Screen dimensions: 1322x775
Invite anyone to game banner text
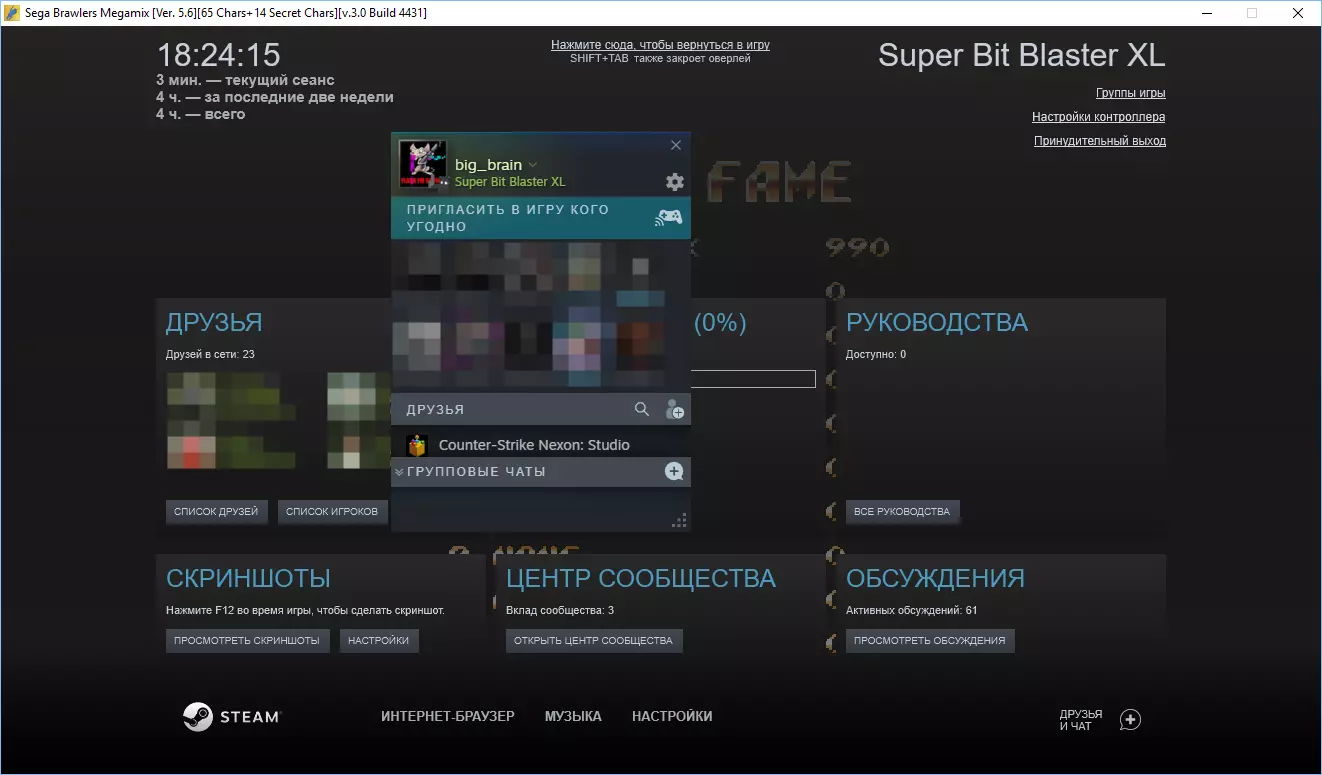508,218
